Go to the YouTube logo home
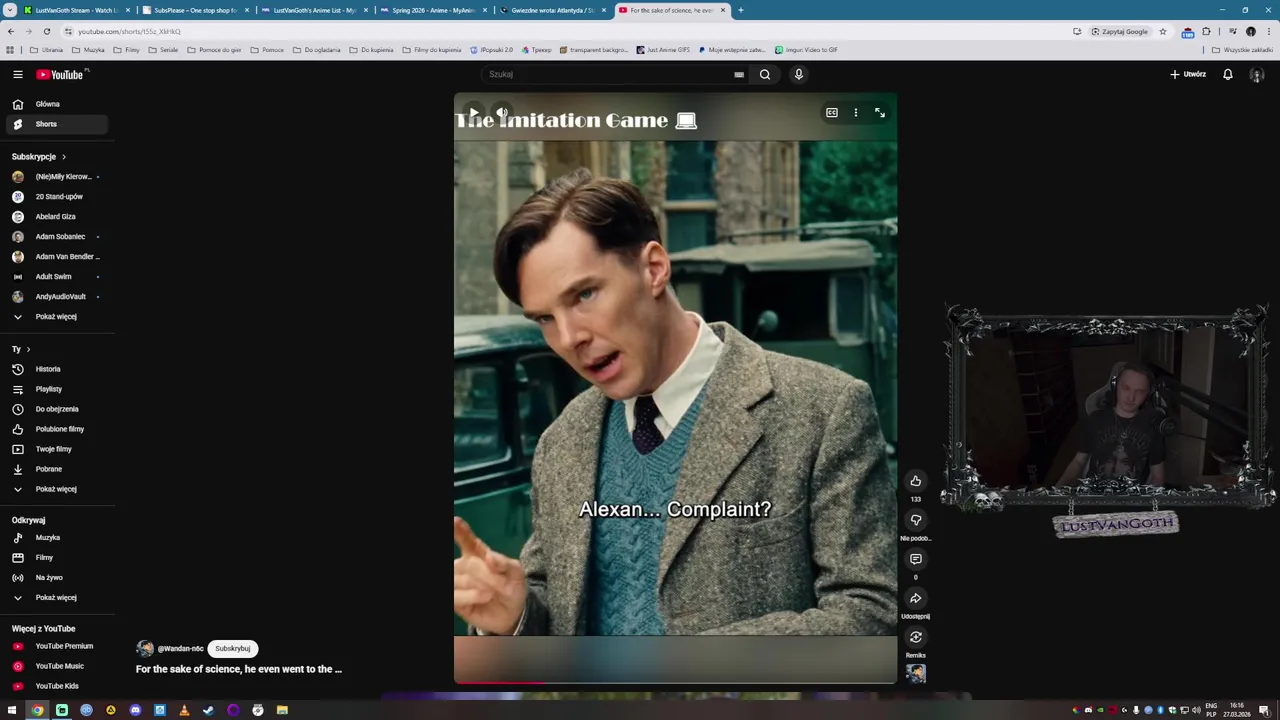 62,74
